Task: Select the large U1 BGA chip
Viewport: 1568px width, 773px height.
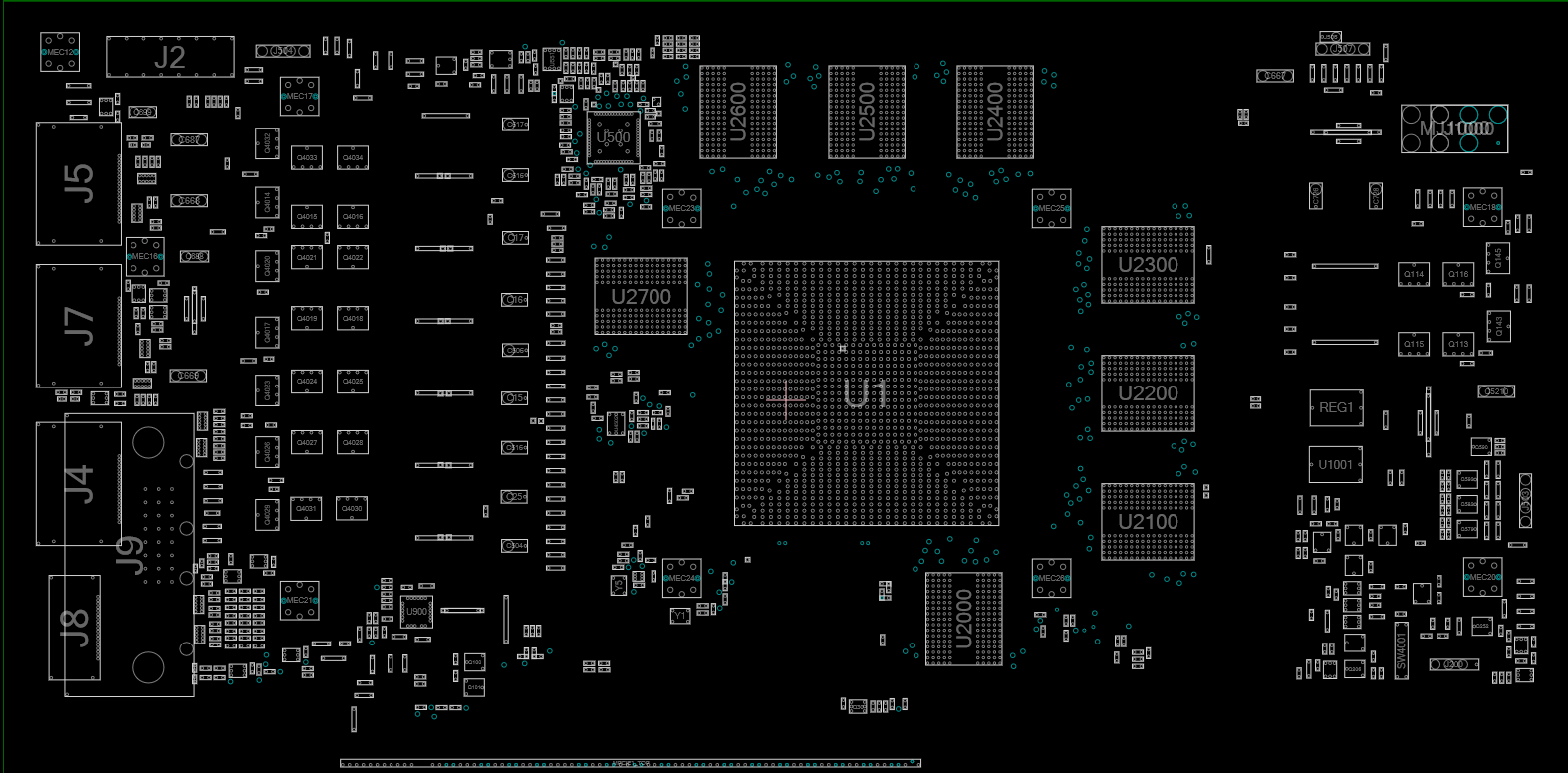Action: [867, 393]
